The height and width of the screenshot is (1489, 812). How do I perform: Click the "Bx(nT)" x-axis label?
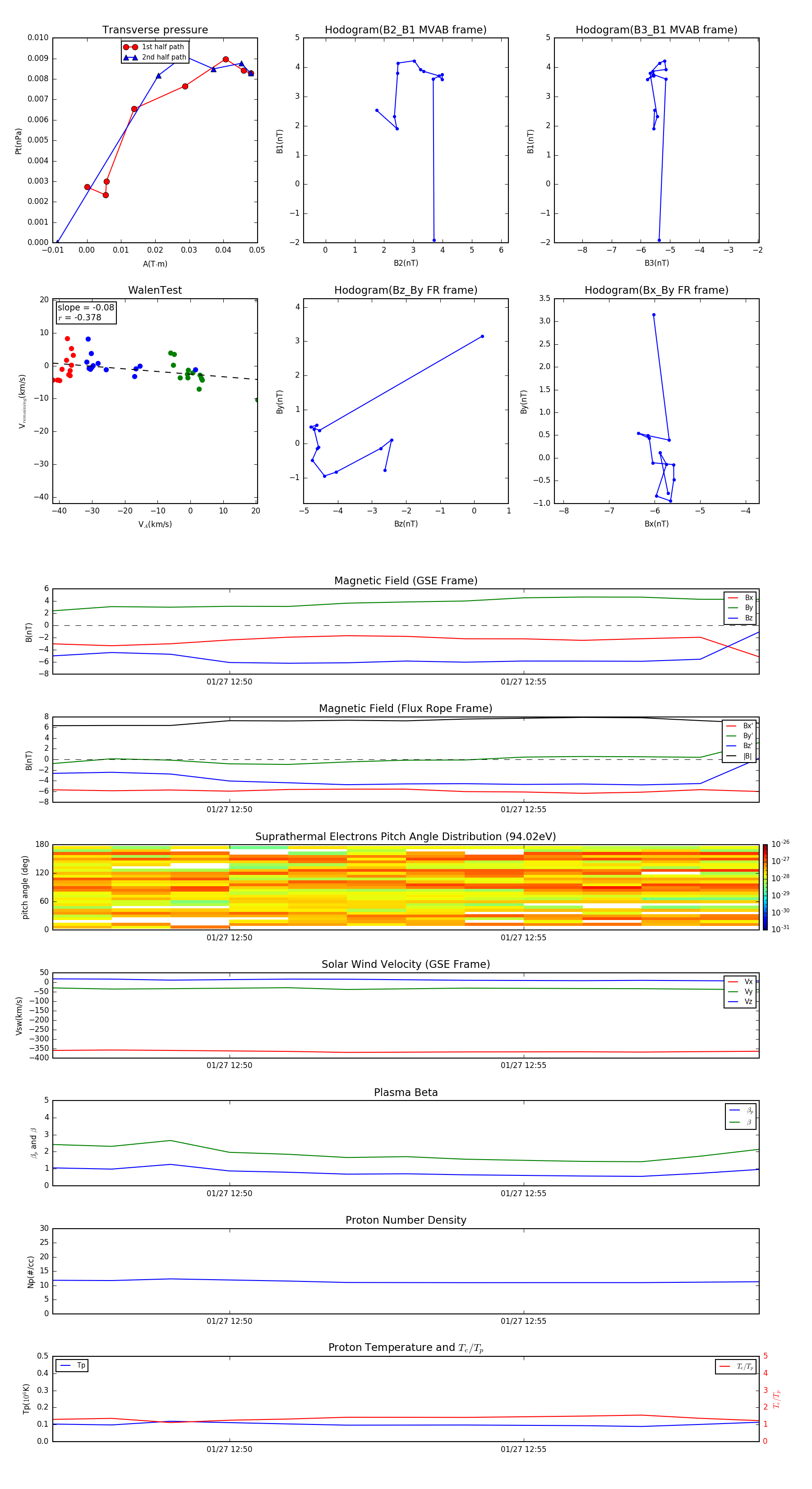tap(656, 524)
